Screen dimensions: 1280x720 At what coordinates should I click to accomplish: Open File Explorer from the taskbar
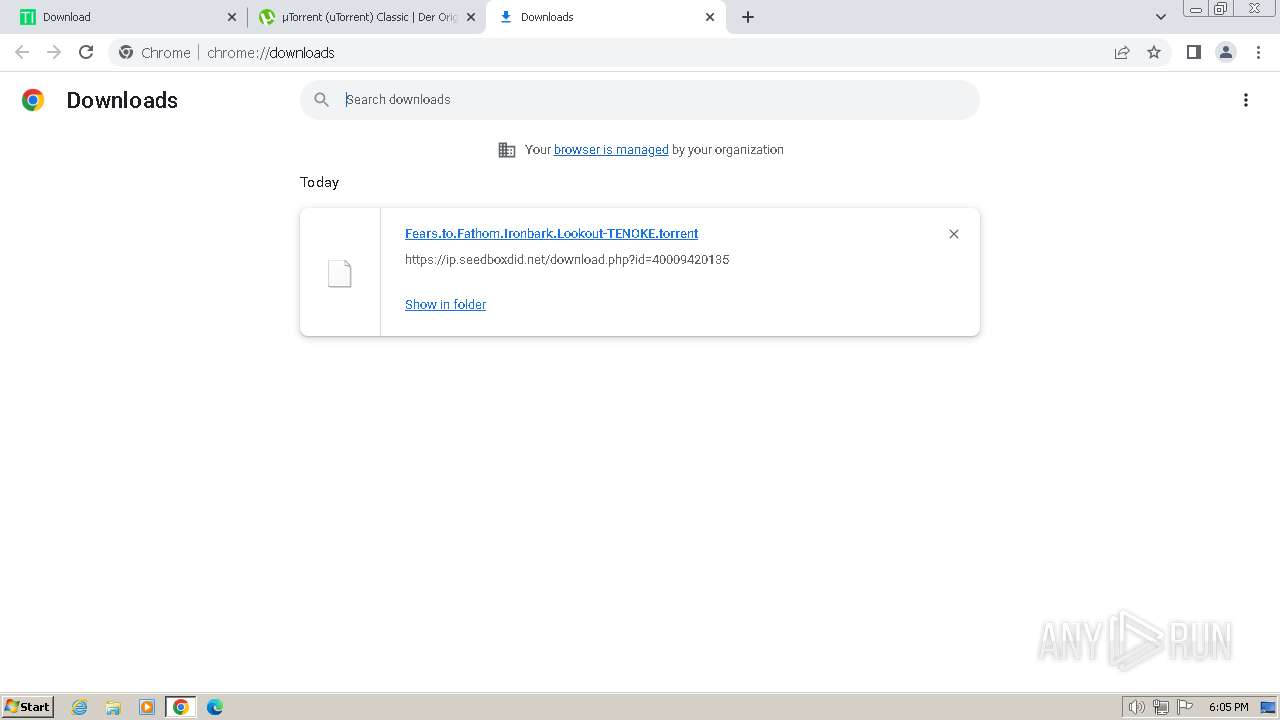pos(113,707)
